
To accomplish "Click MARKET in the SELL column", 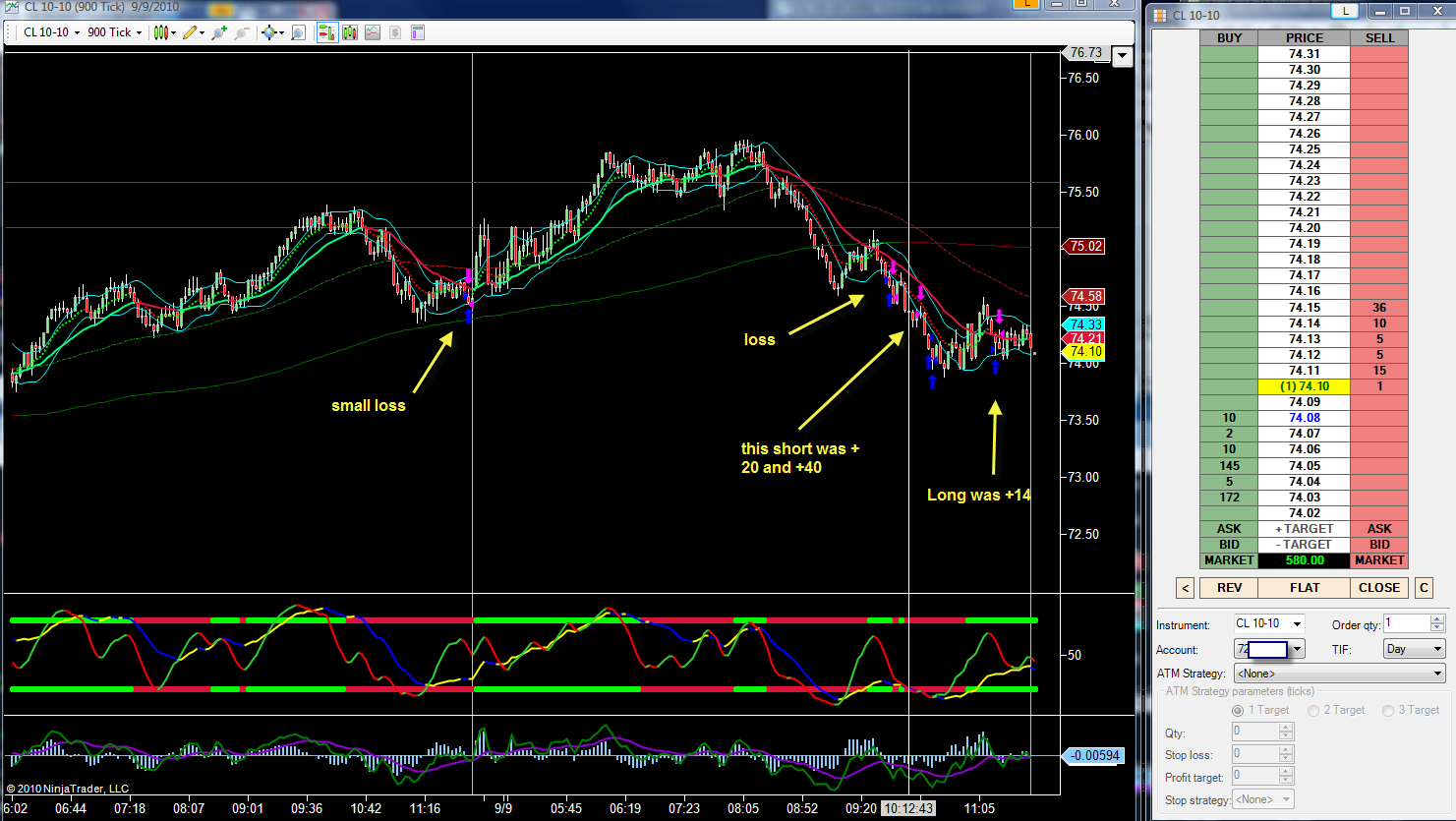I will tap(1379, 560).
